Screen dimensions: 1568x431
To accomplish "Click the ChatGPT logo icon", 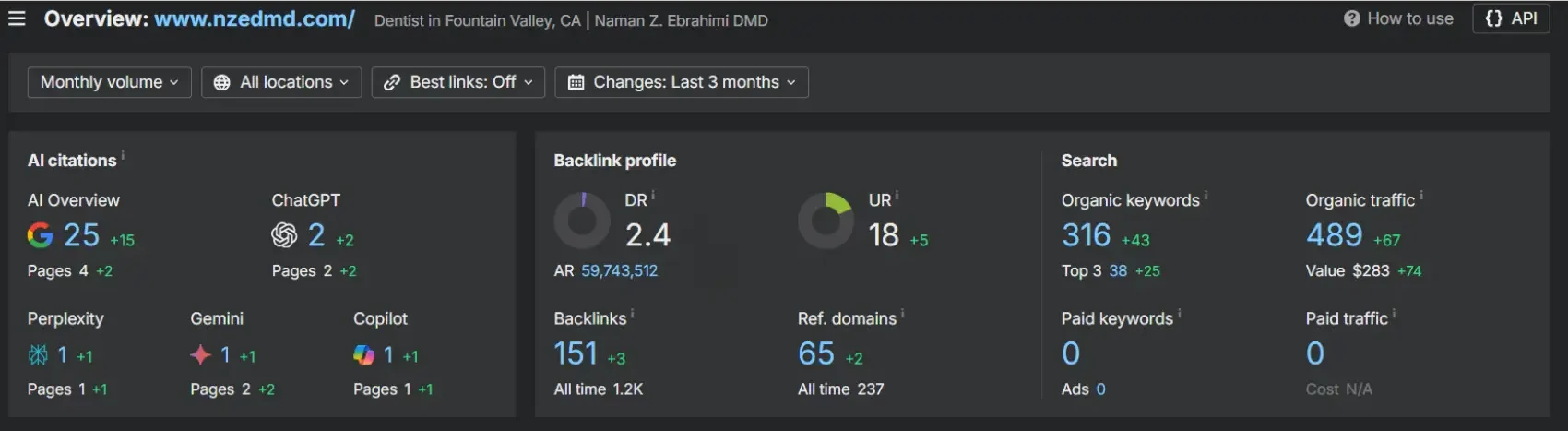I will click(284, 235).
